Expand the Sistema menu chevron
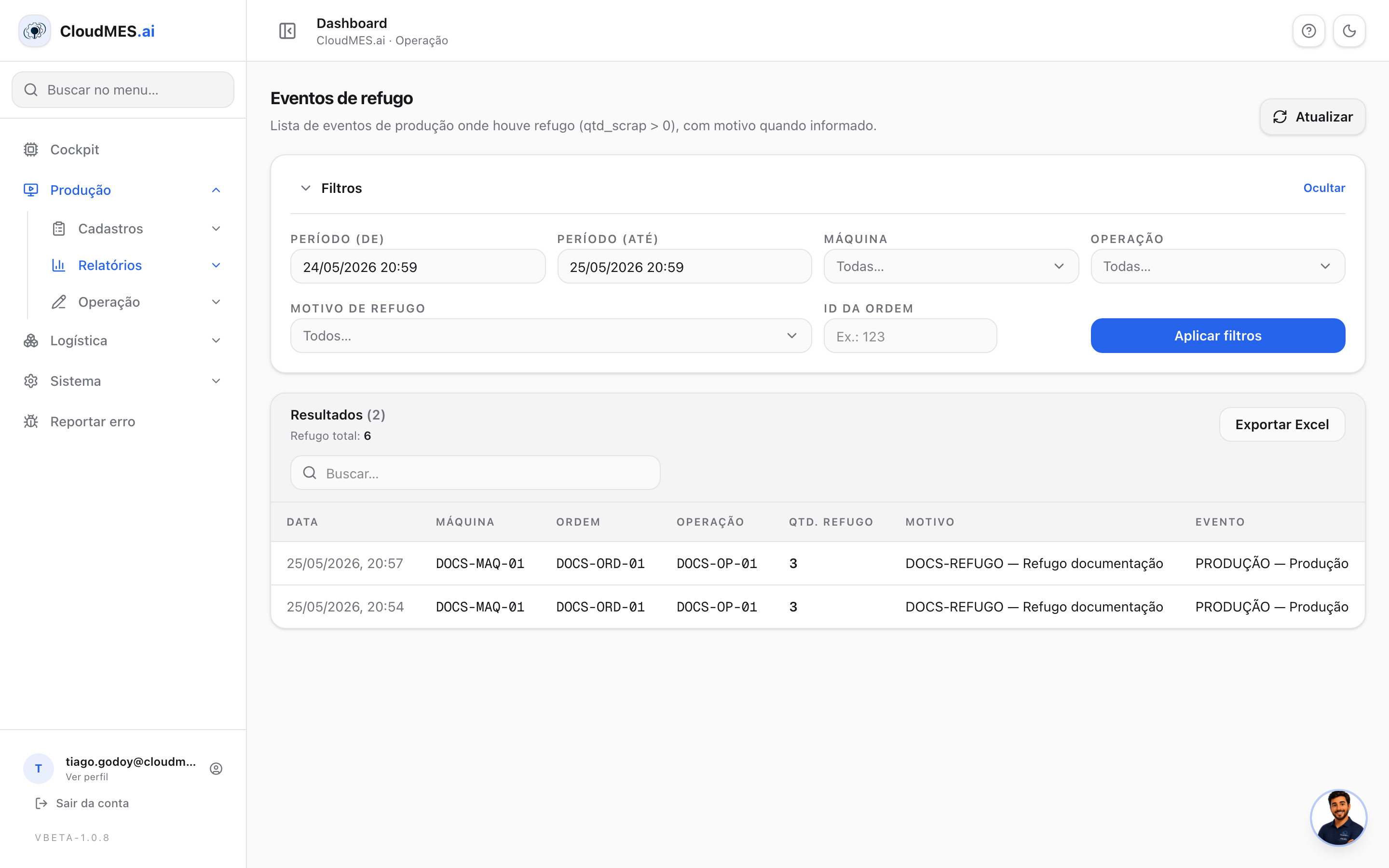Image resolution: width=1389 pixels, height=868 pixels. click(216, 381)
